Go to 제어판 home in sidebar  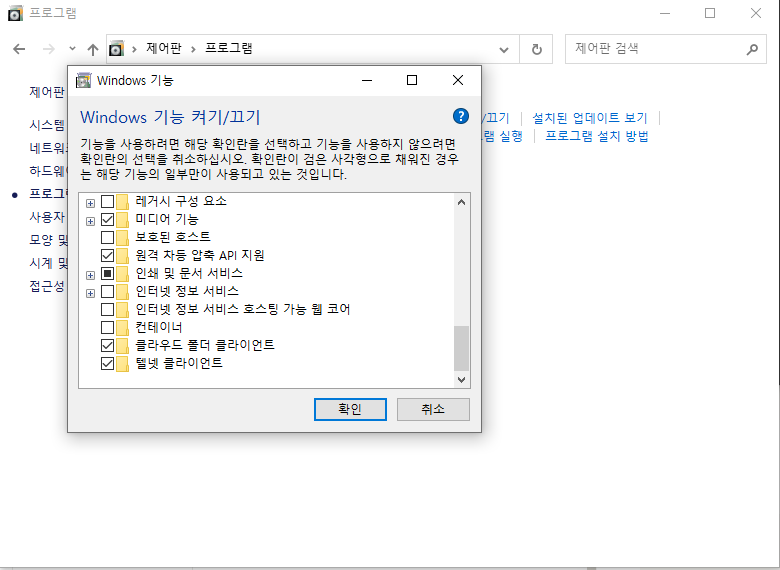pos(47,92)
